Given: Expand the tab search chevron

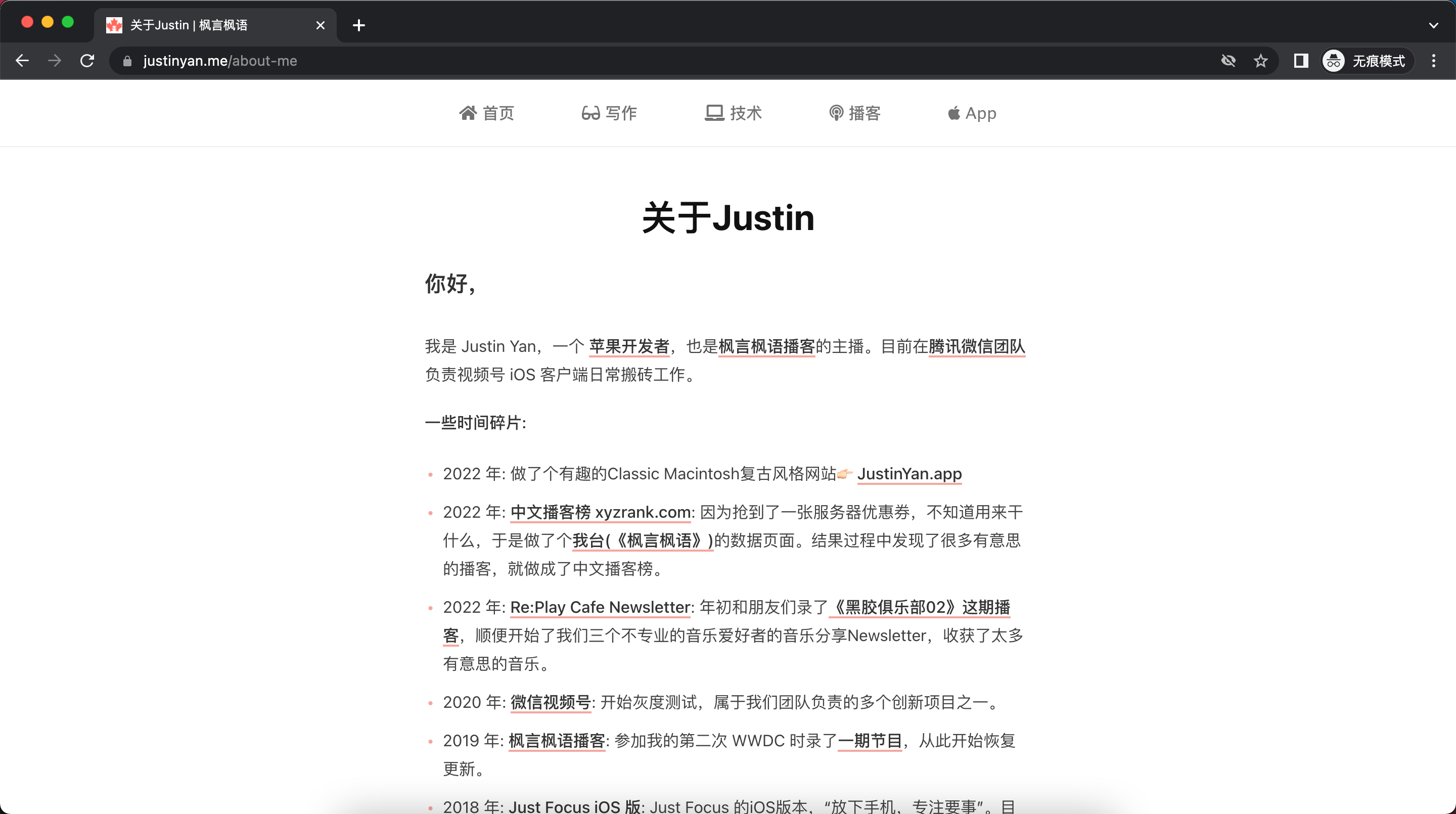Looking at the screenshot, I should [1433, 25].
